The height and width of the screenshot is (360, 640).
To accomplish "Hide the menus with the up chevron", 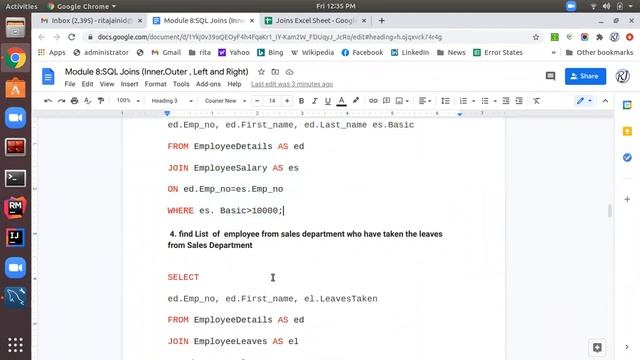I will pyautogui.click(x=605, y=101).
